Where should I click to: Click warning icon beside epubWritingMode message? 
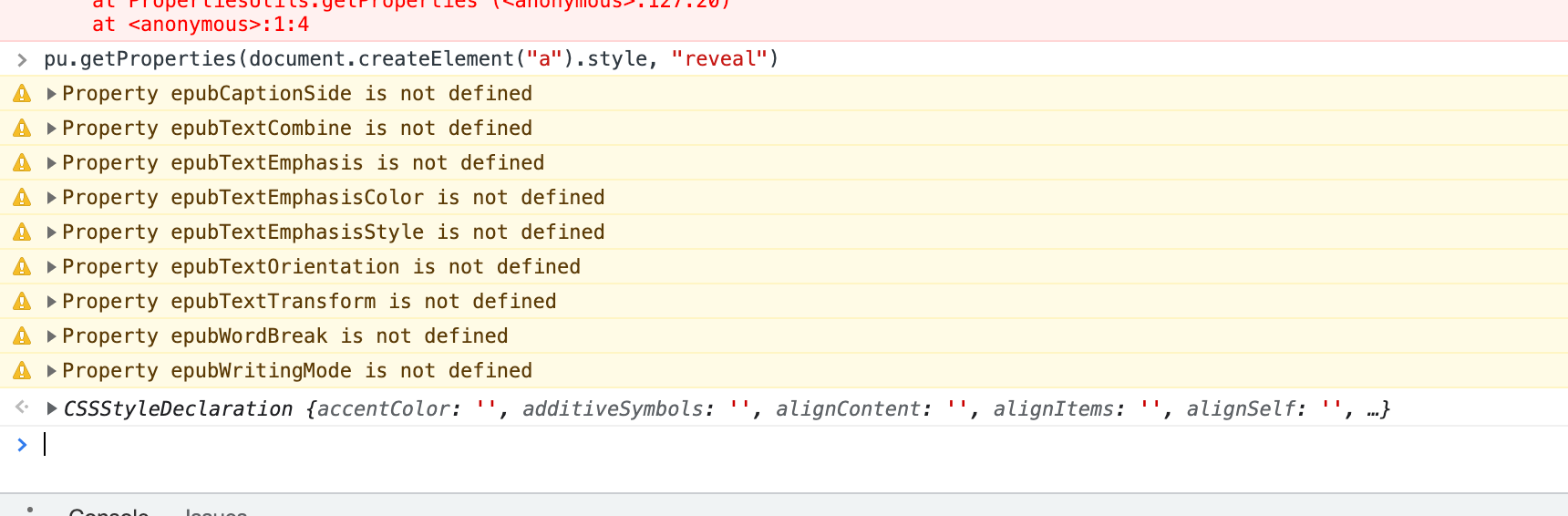(x=22, y=371)
